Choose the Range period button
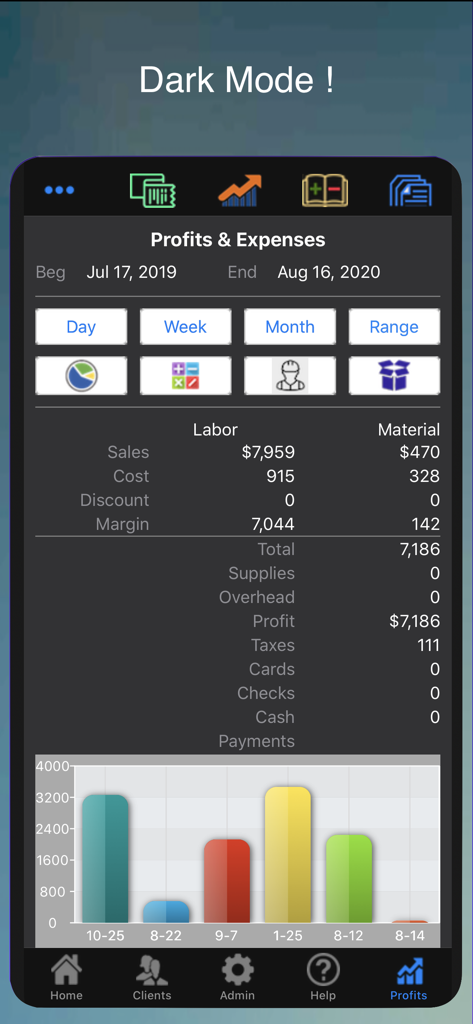 click(394, 327)
